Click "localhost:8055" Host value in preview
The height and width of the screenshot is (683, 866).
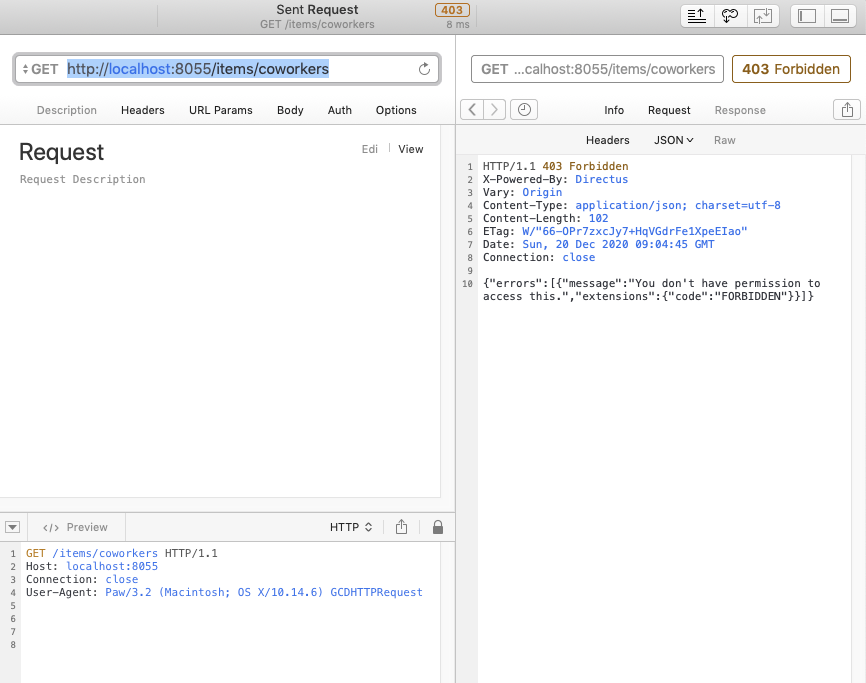(112, 566)
